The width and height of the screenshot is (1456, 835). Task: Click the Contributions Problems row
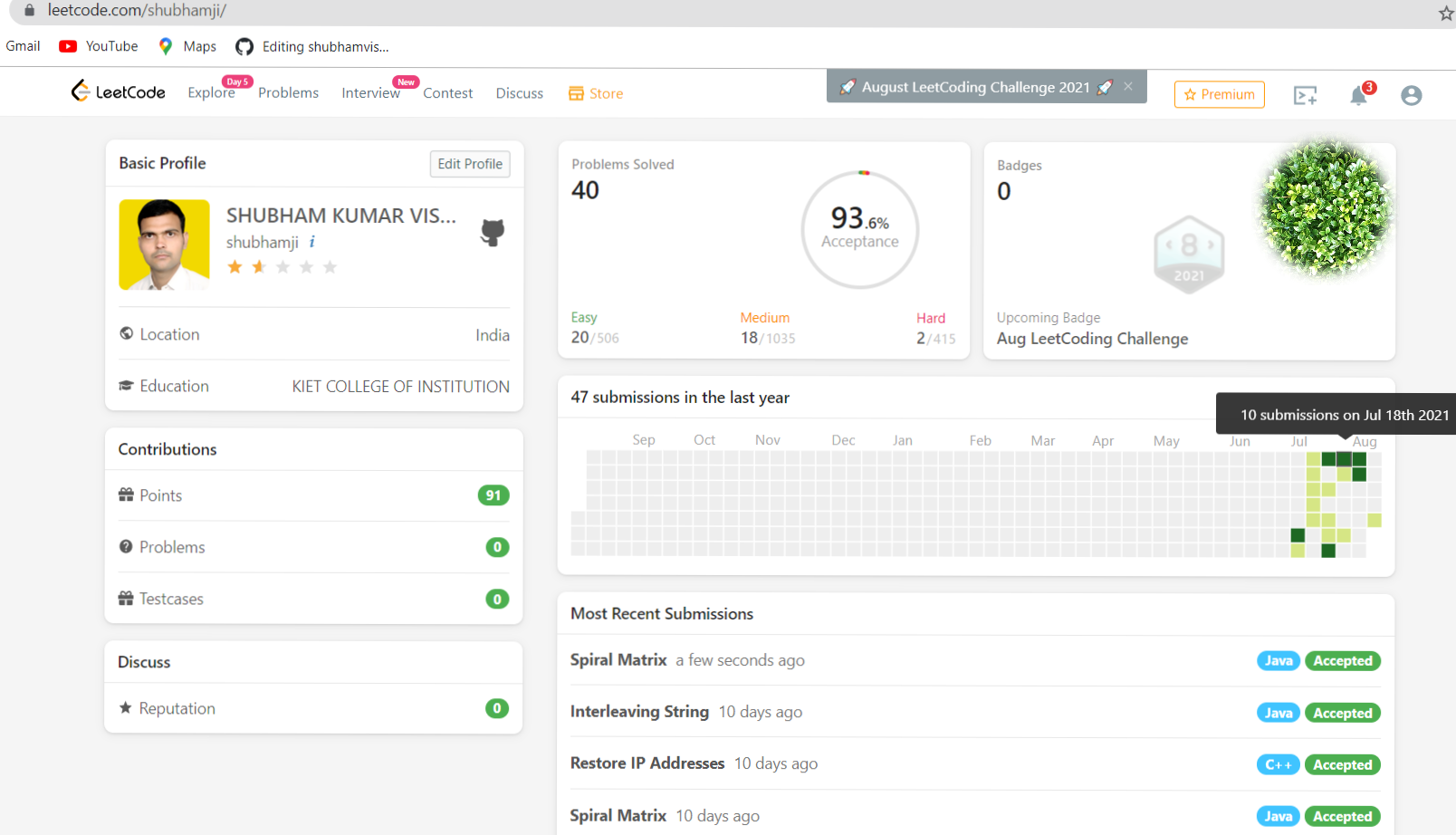[313, 547]
